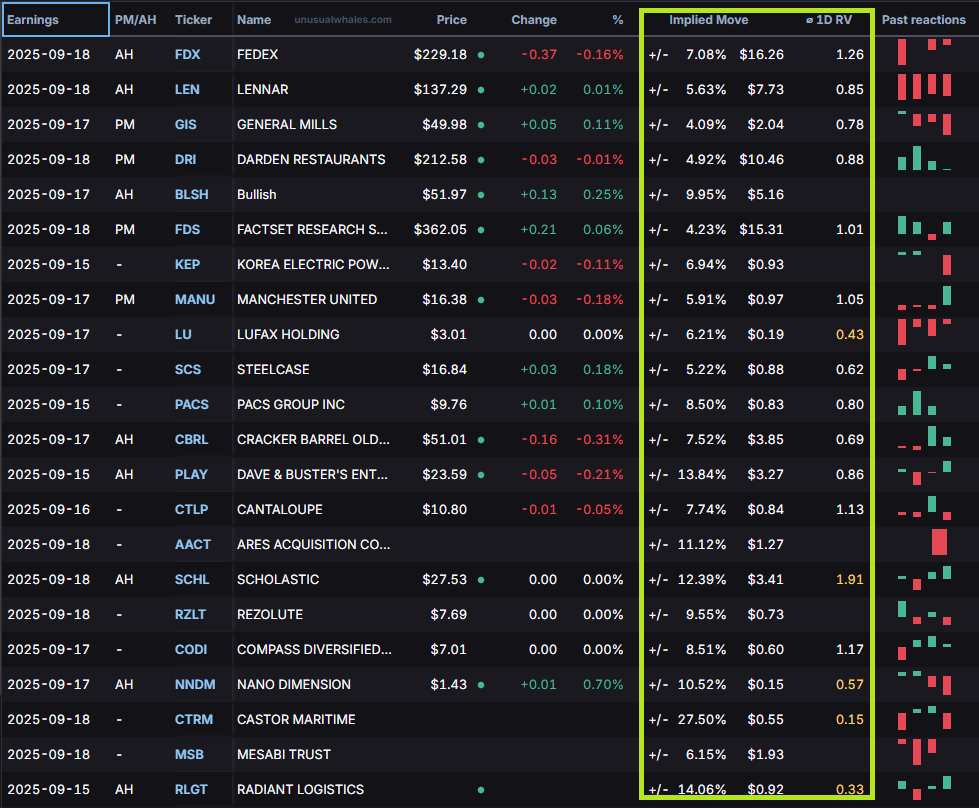Click Lennar past reactions bar chart
Image resolution: width=979 pixels, height=808 pixels.
coord(924,87)
